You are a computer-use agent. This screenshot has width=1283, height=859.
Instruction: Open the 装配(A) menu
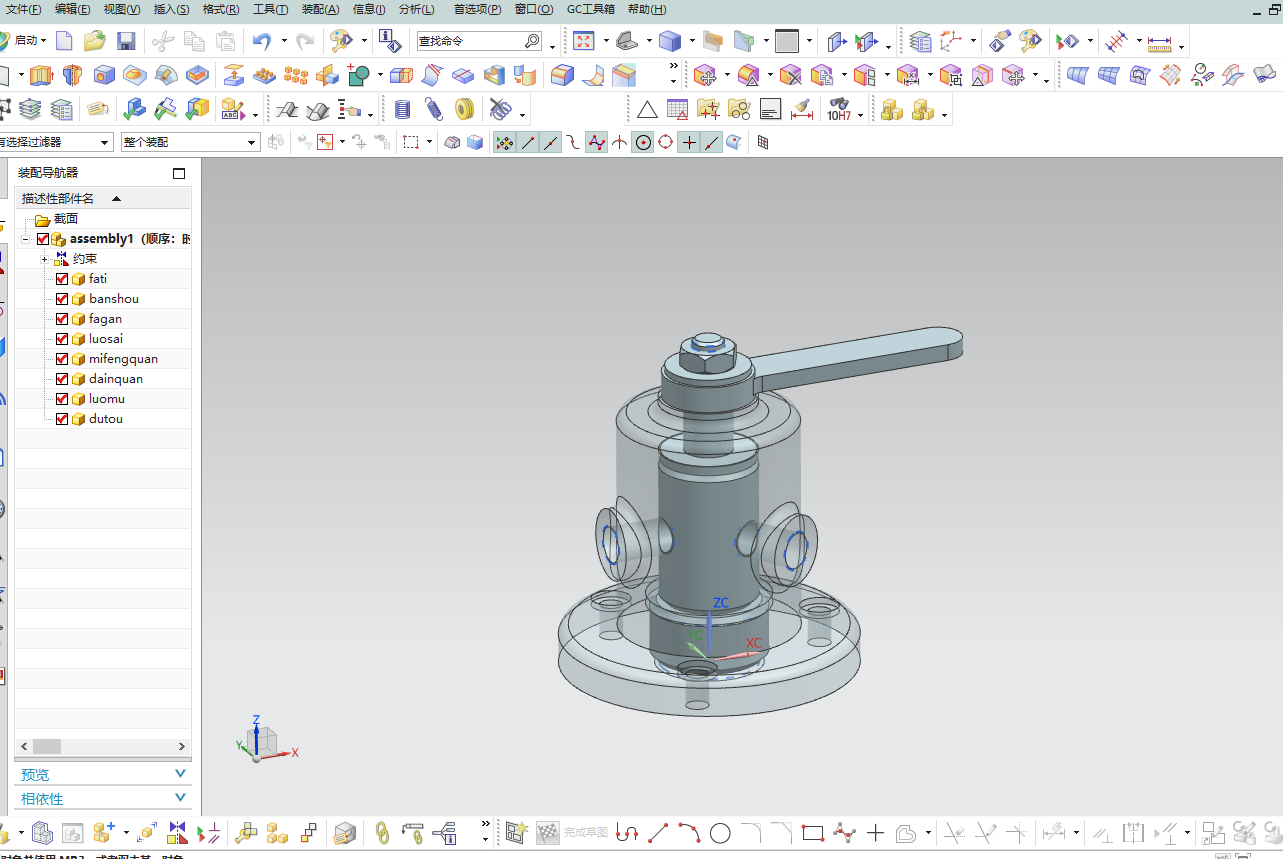click(x=320, y=10)
